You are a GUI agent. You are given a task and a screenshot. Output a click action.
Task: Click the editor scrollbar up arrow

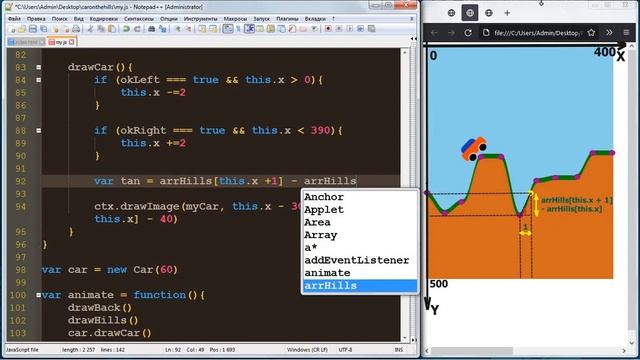pyautogui.click(x=405, y=52)
